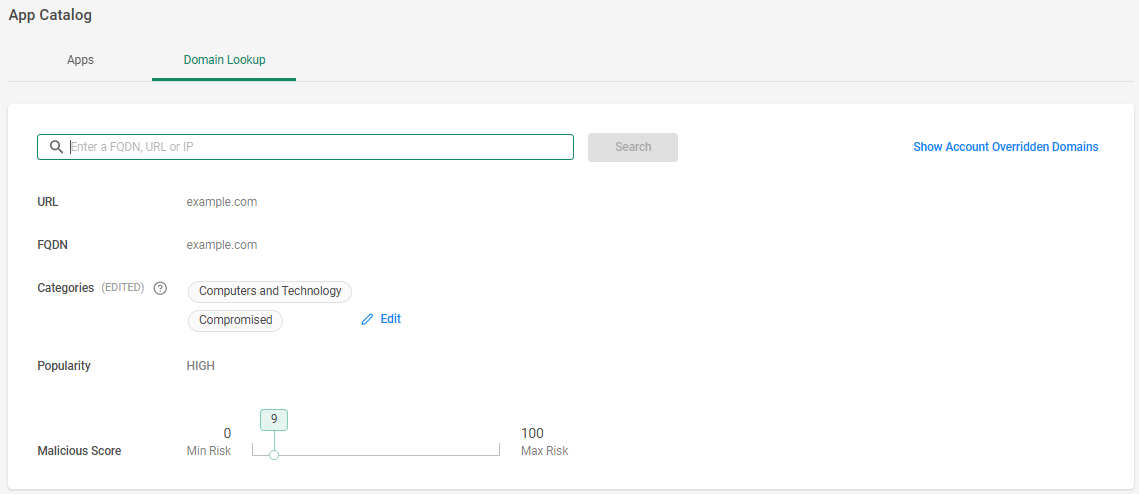Switch to the Apps tab
Screen dimensions: 1139x494
80,60
